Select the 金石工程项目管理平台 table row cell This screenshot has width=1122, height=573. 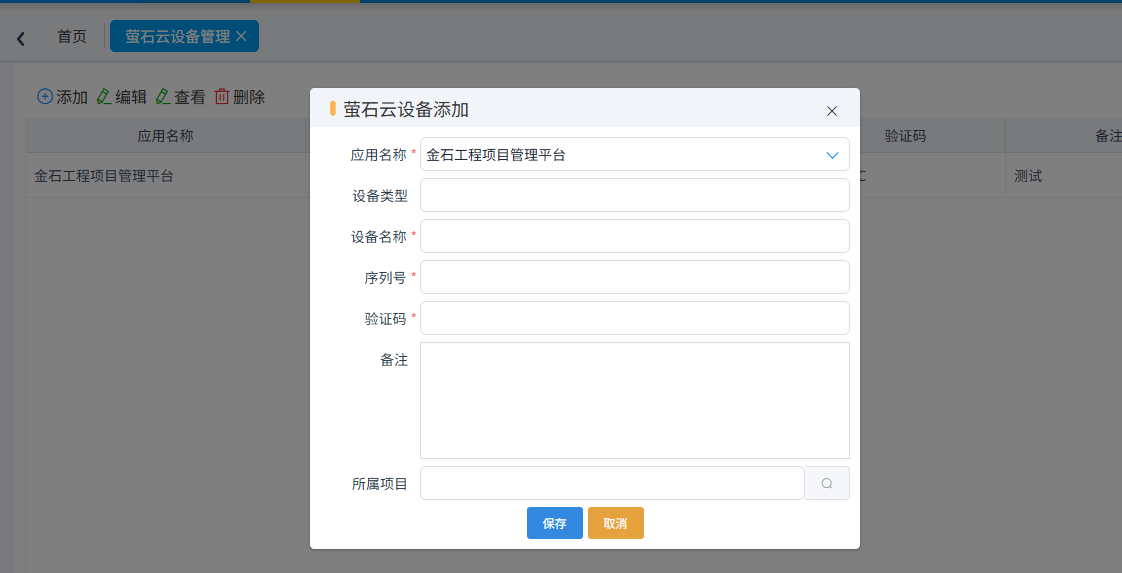click(166, 176)
